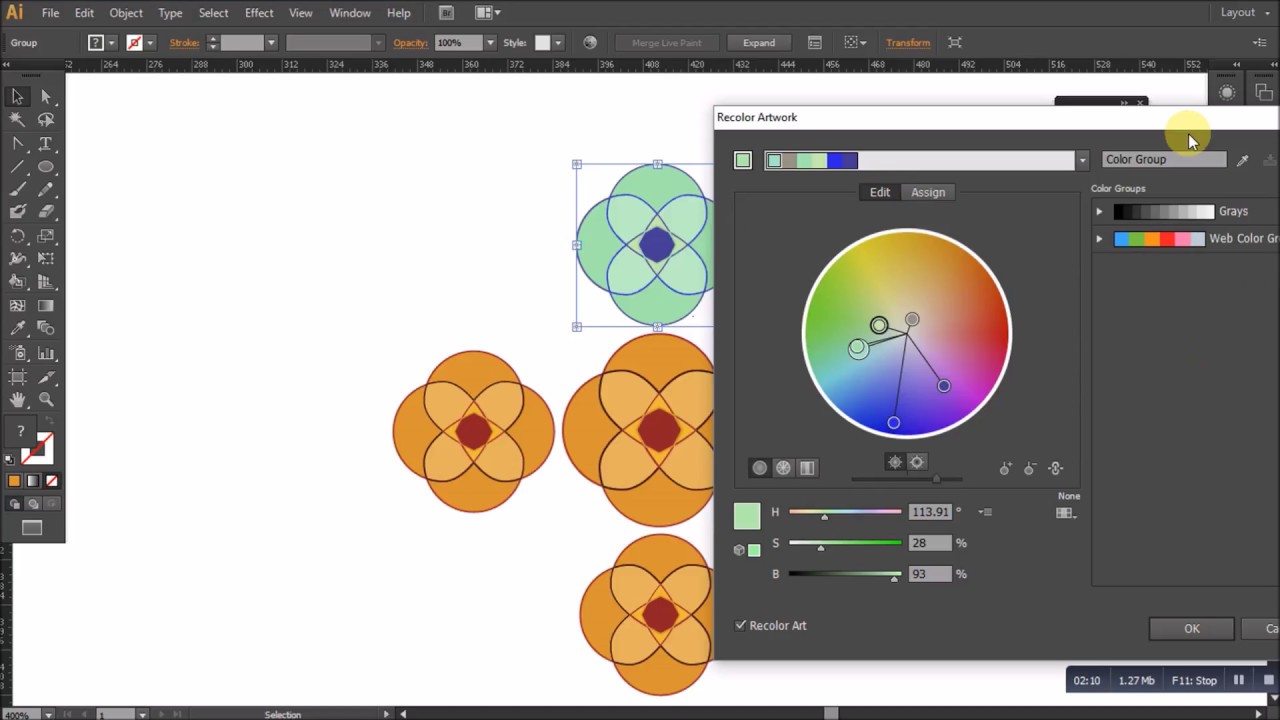
Task: Uncheck the Recolor Art checkbox
Action: [741, 626]
